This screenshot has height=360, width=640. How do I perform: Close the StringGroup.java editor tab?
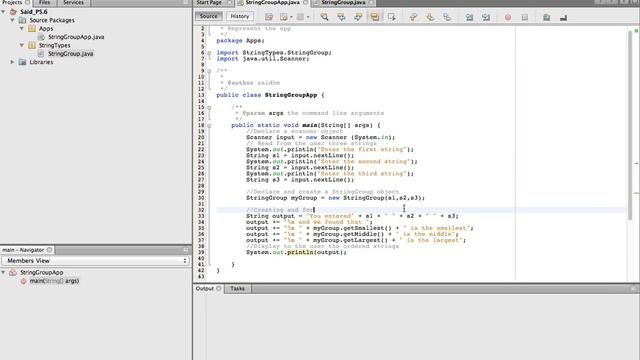(x=371, y=2)
